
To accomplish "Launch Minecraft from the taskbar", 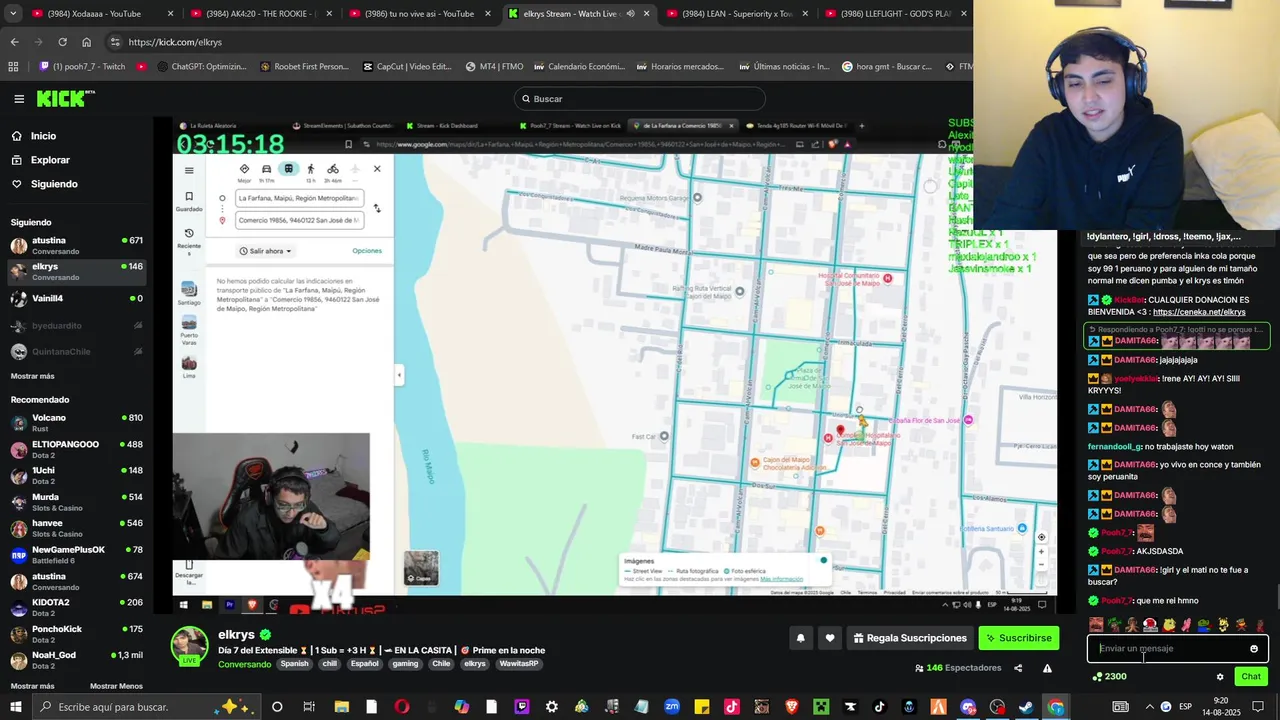I will point(820,707).
